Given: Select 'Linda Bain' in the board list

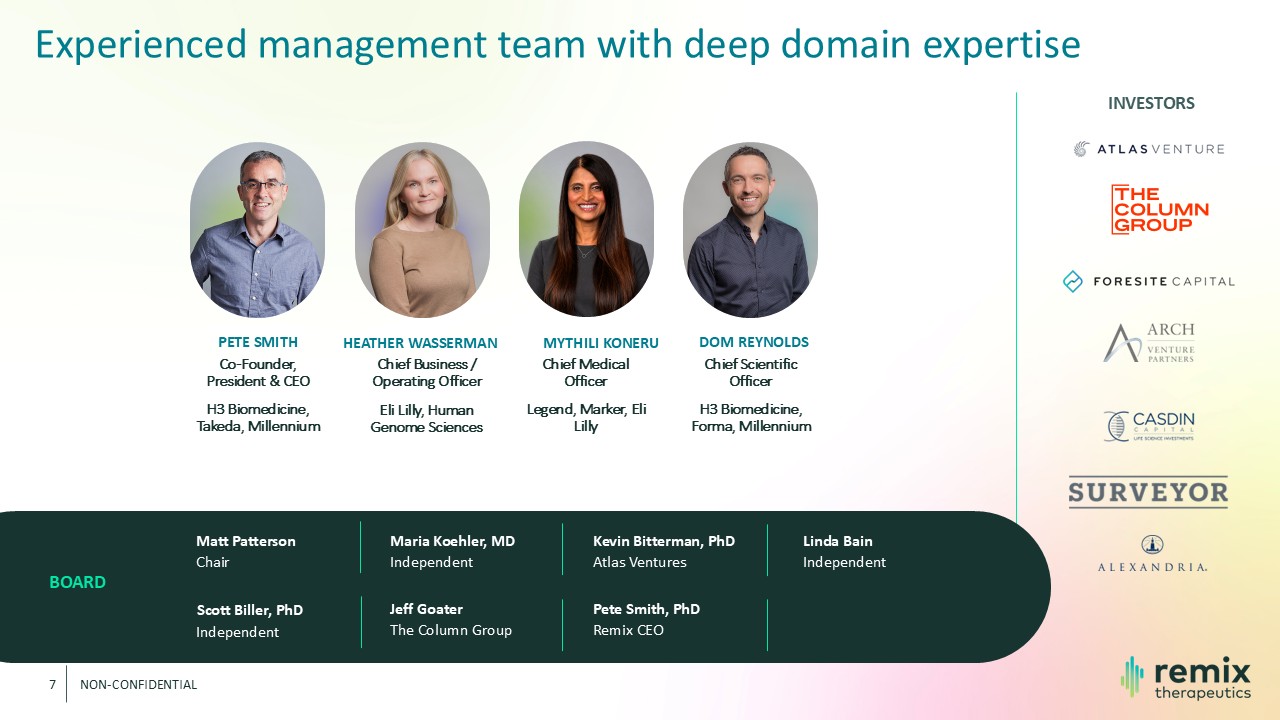Looking at the screenshot, I should pyautogui.click(x=838, y=541).
